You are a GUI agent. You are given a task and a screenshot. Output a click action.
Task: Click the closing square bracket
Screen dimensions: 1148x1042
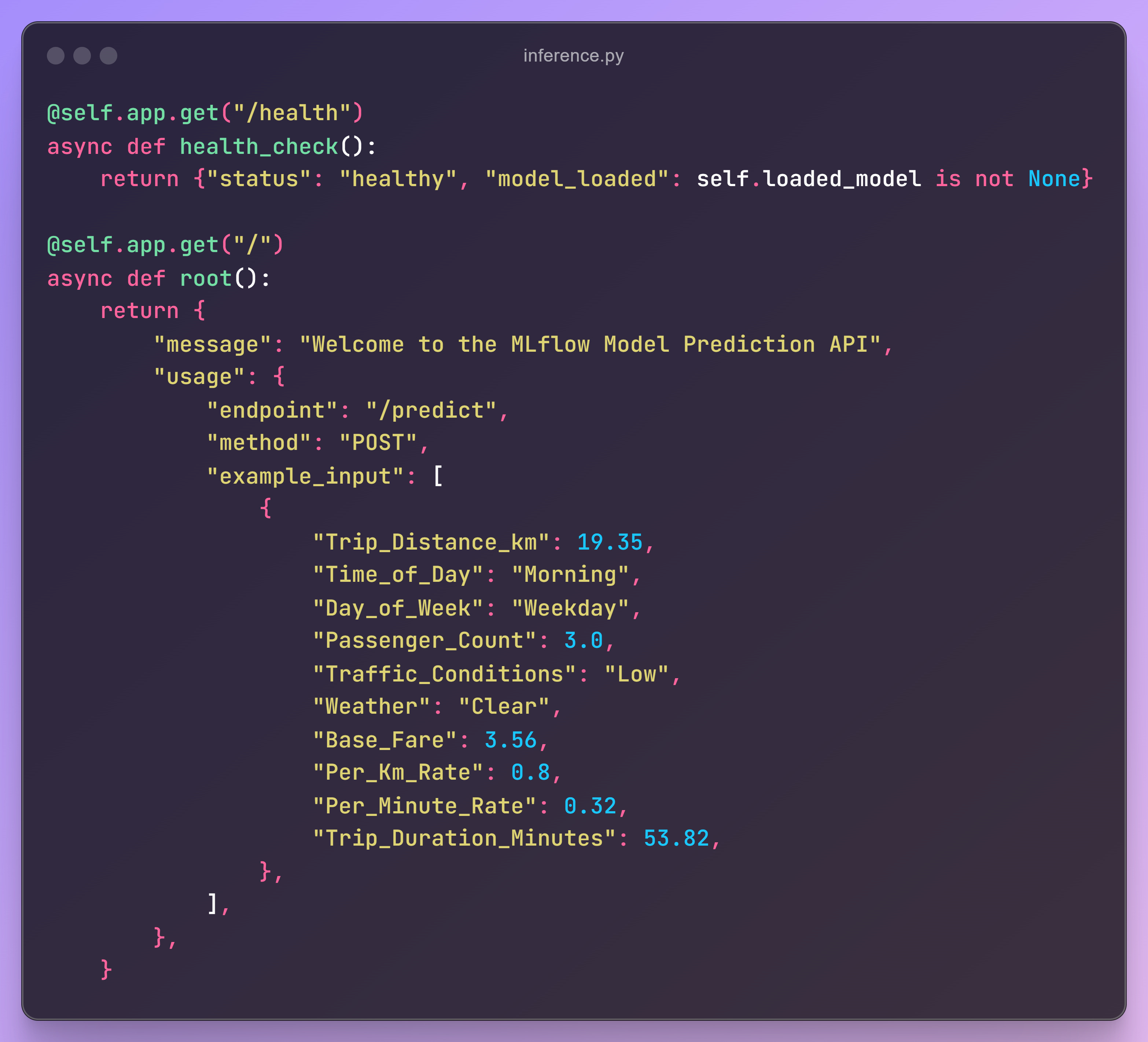[x=212, y=903]
